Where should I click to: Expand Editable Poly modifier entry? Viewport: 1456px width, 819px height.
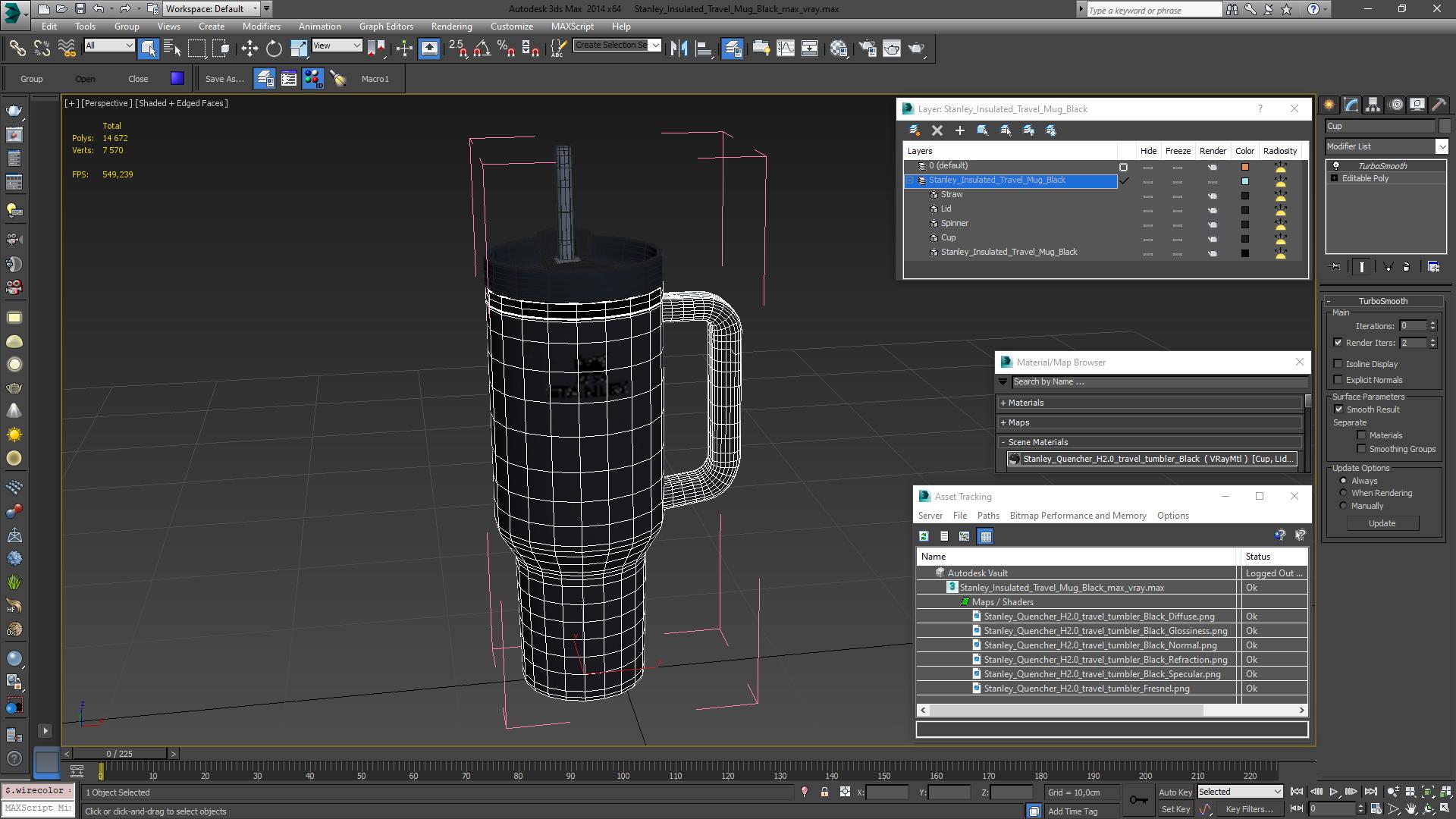point(1334,178)
